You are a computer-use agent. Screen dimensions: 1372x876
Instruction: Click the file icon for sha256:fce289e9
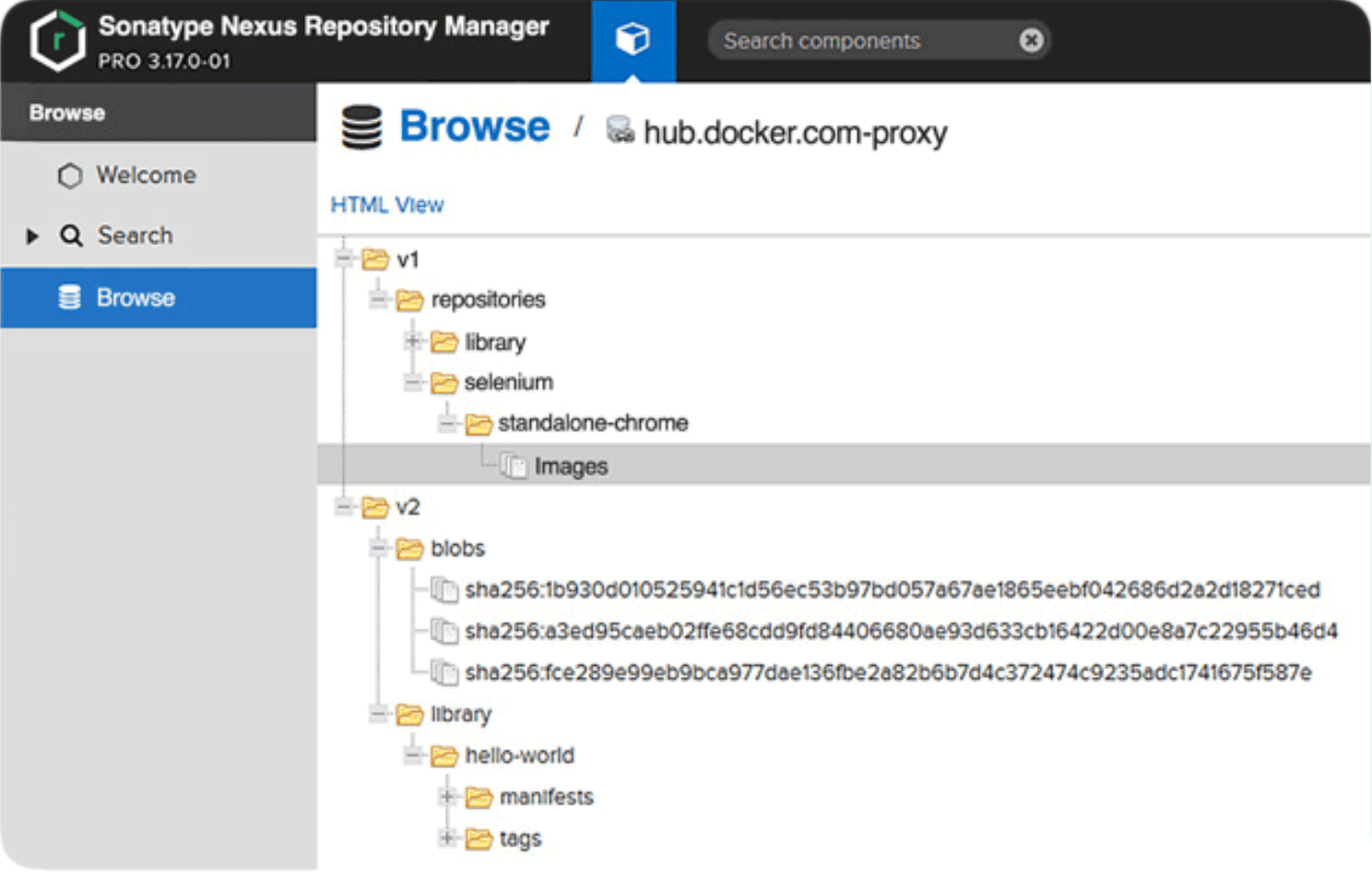point(444,672)
